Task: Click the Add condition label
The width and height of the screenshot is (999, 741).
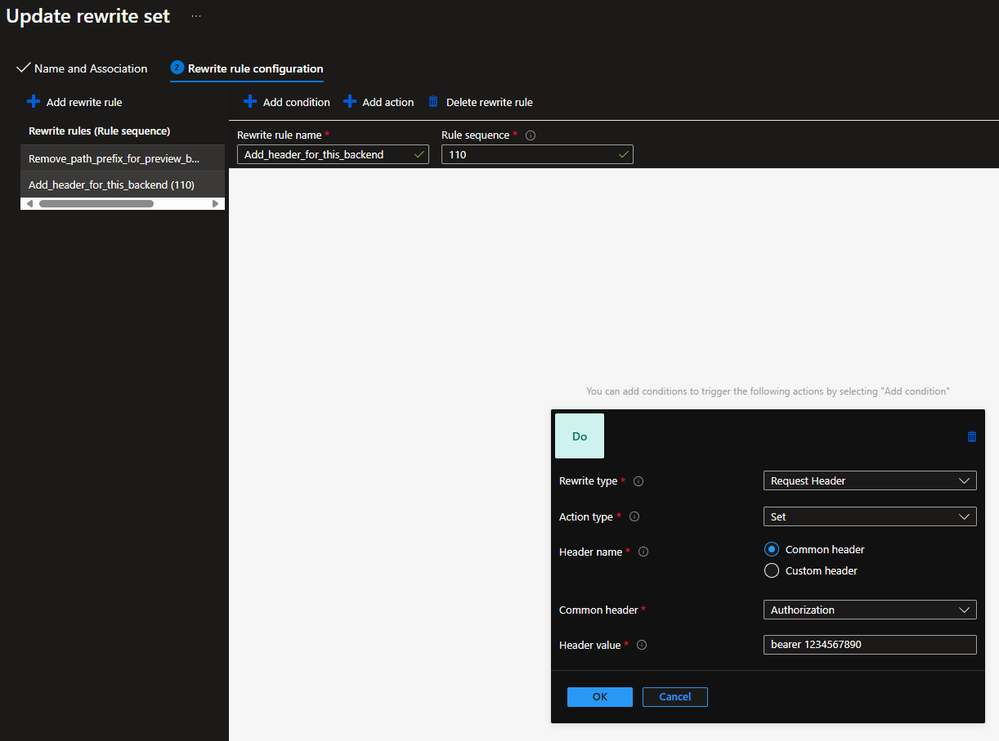Action: pyautogui.click(x=296, y=102)
